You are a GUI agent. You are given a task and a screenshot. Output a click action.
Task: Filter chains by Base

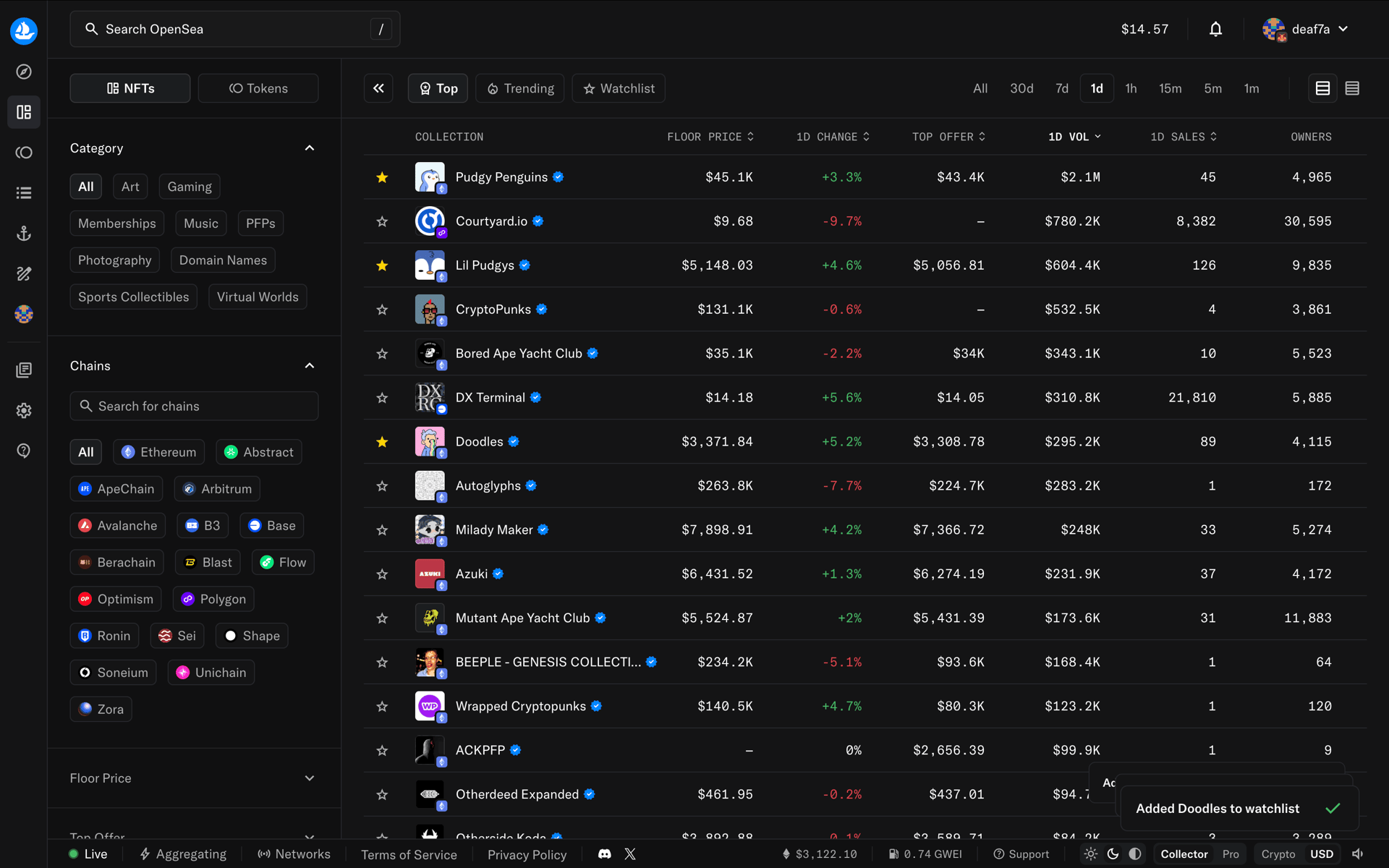pyautogui.click(x=272, y=526)
